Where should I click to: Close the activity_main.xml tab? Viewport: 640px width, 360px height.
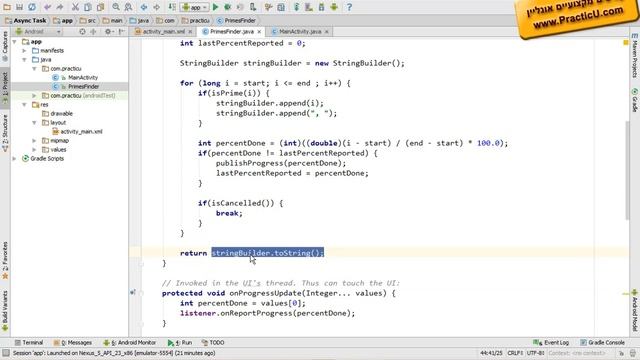tap(189, 31)
